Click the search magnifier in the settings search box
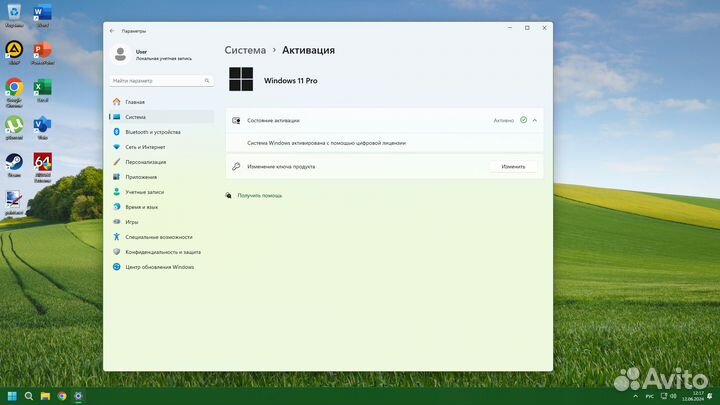The height and width of the screenshot is (405, 720). pos(207,81)
